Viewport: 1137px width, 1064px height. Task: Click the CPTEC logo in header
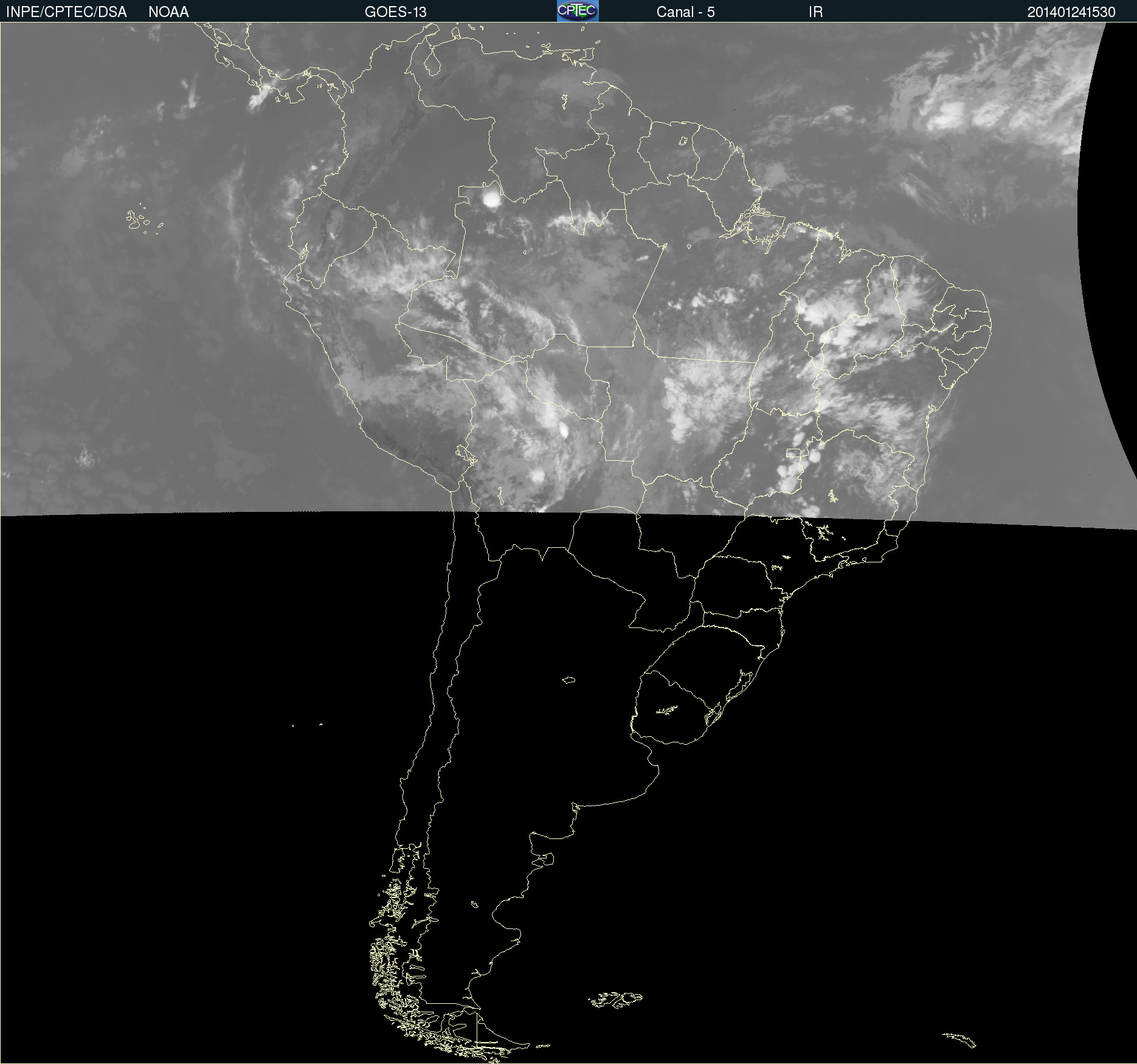point(578,11)
